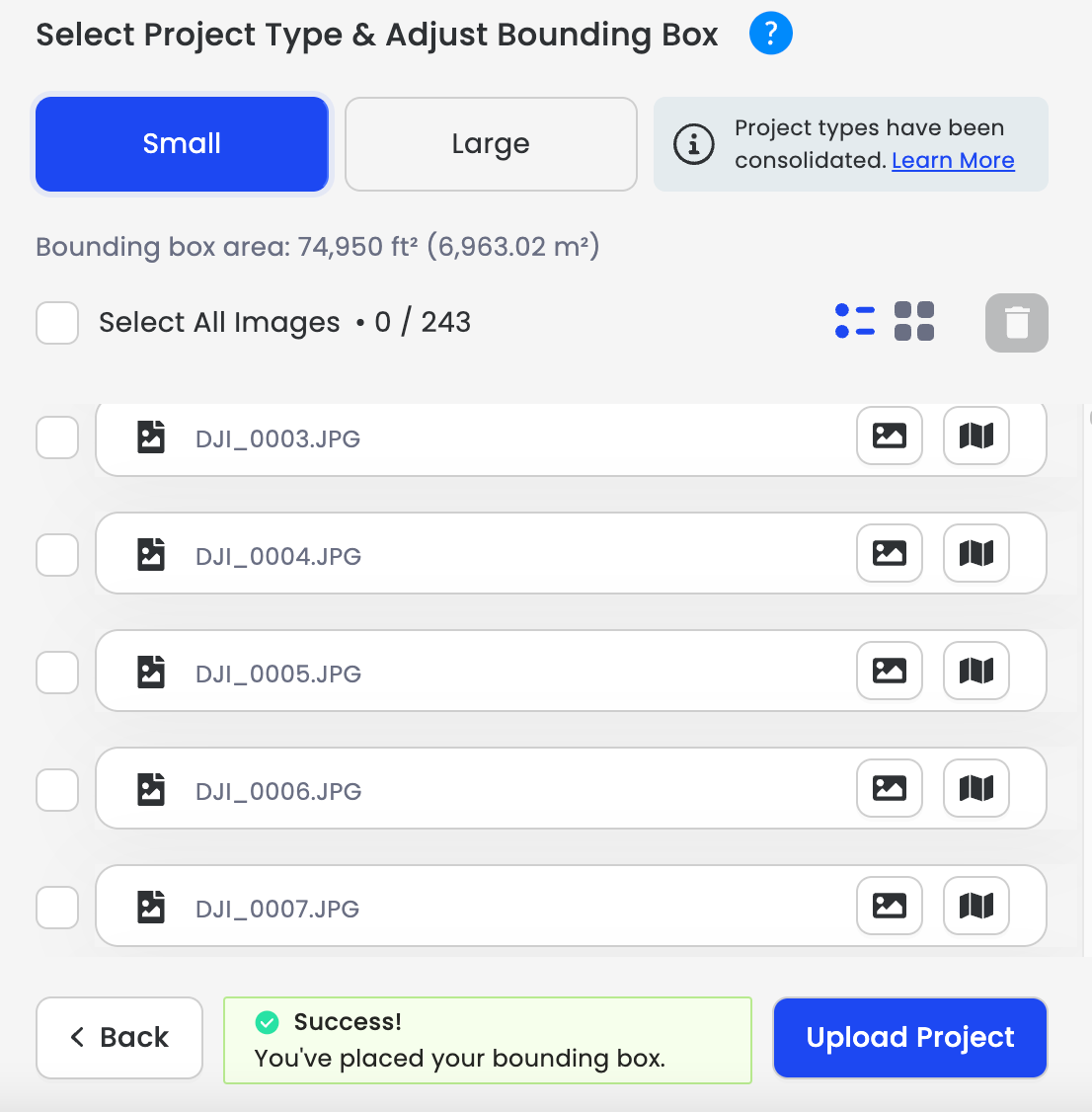Viewport: 1092px width, 1112px height.
Task: Select the DJI_0005.JPG file row
Action: (571, 671)
